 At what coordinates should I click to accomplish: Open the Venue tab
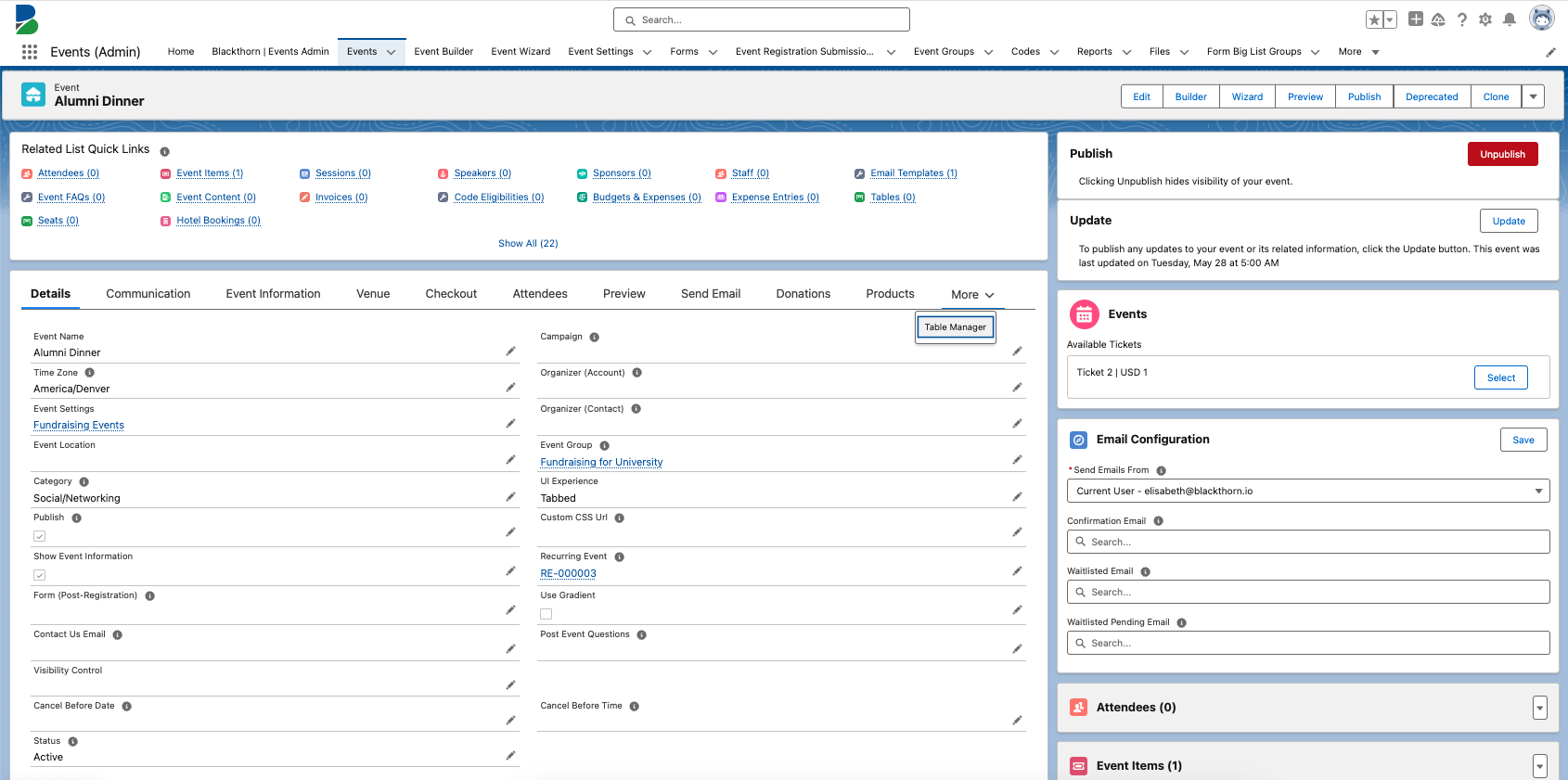point(373,294)
